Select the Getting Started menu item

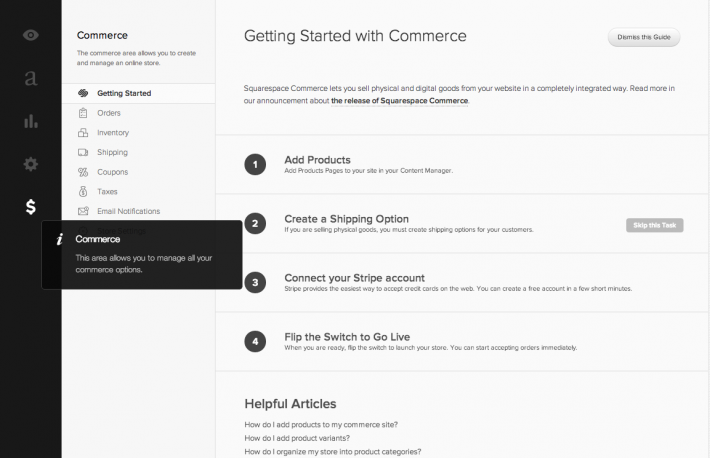pos(124,93)
